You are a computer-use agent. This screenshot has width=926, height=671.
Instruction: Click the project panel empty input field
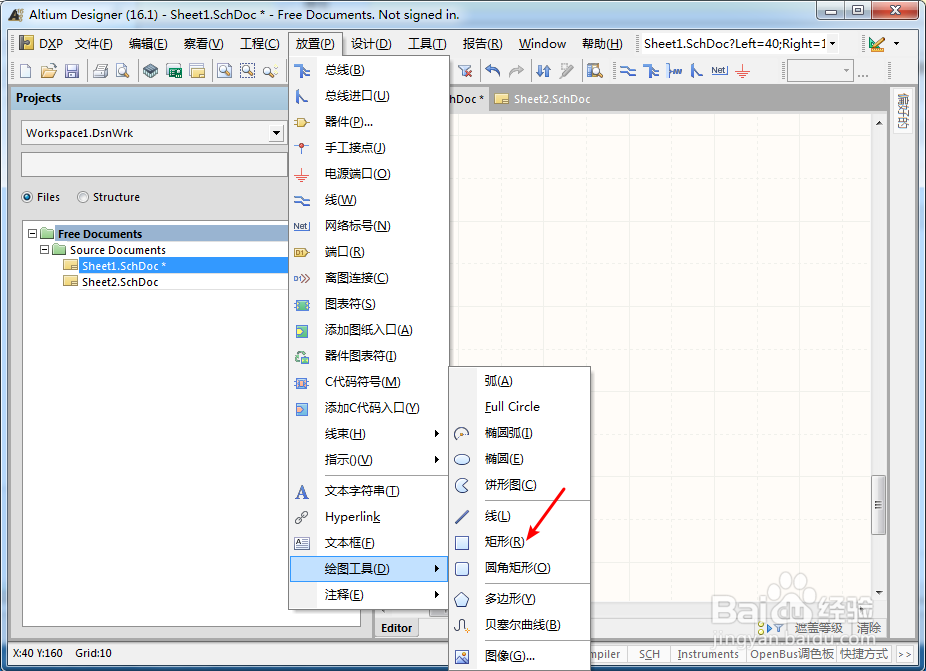[x=154, y=165]
